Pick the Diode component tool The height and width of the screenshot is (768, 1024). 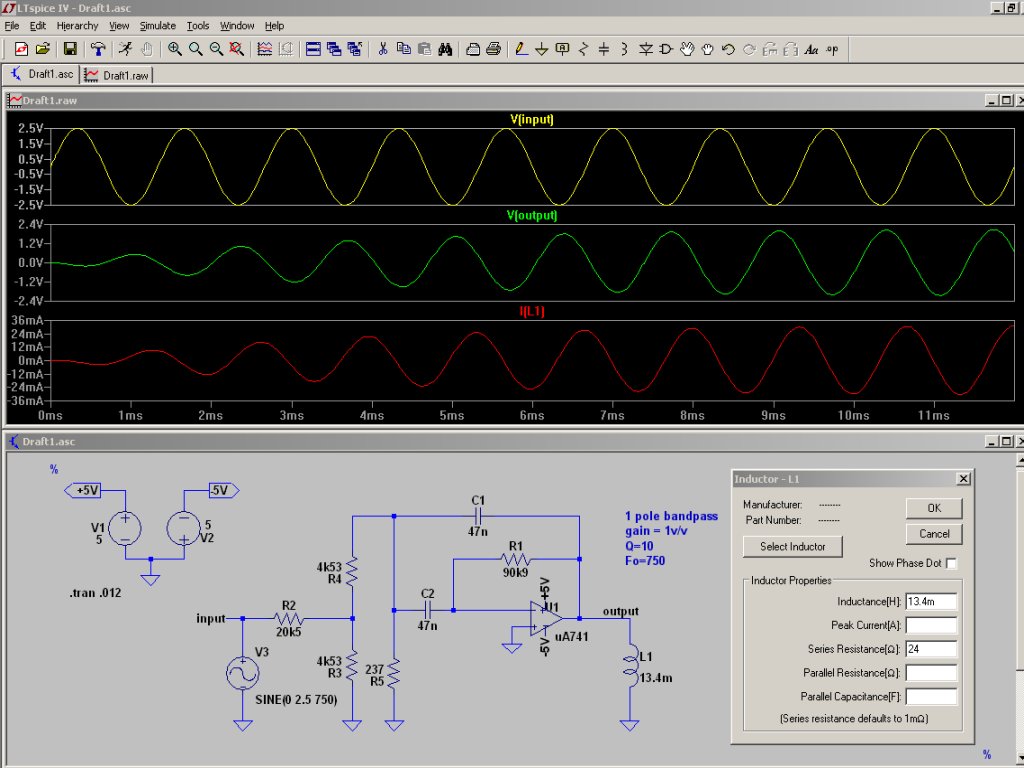(x=646, y=48)
